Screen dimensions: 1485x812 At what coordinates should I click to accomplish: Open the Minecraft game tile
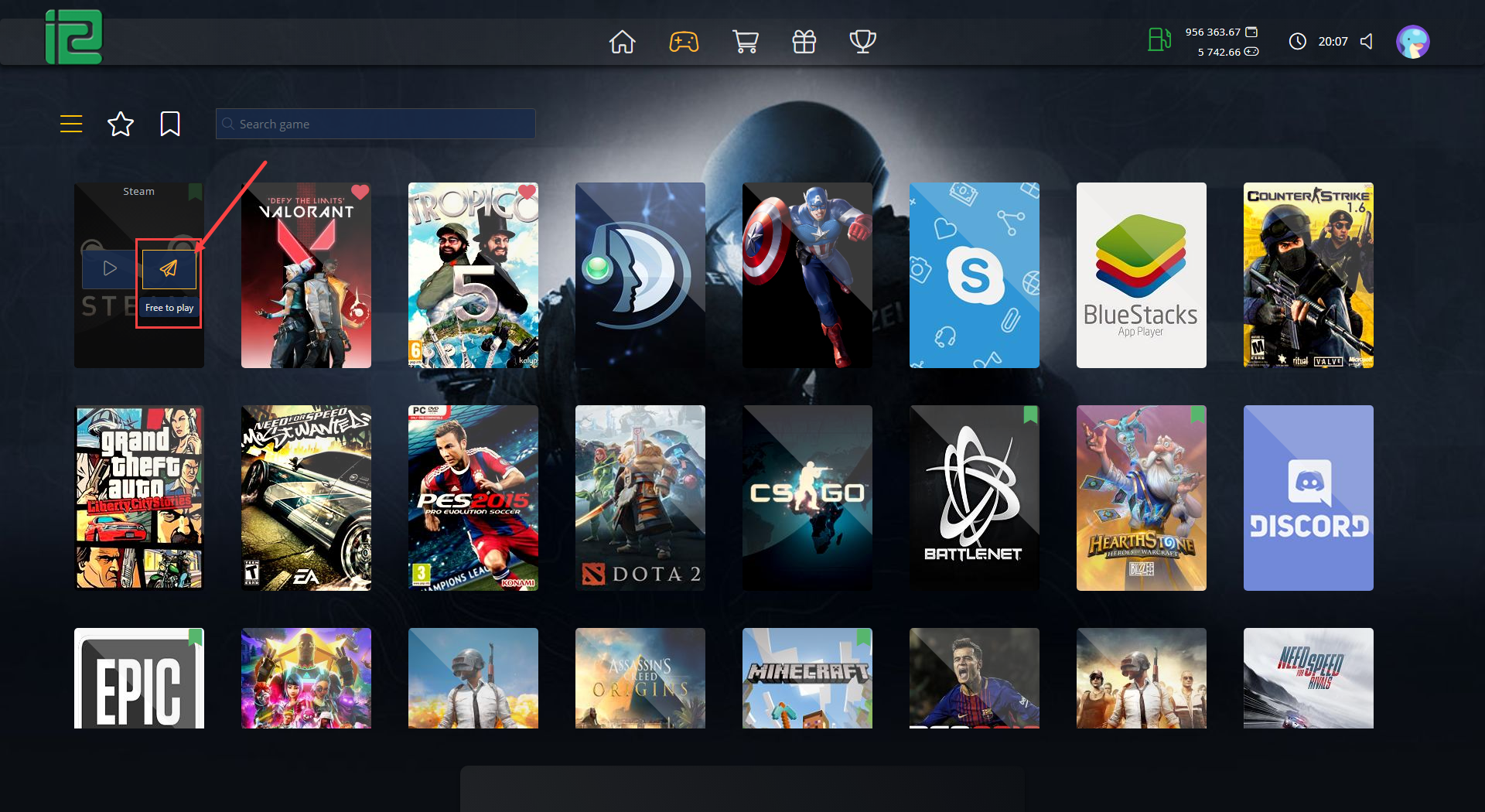(x=807, y=678)
